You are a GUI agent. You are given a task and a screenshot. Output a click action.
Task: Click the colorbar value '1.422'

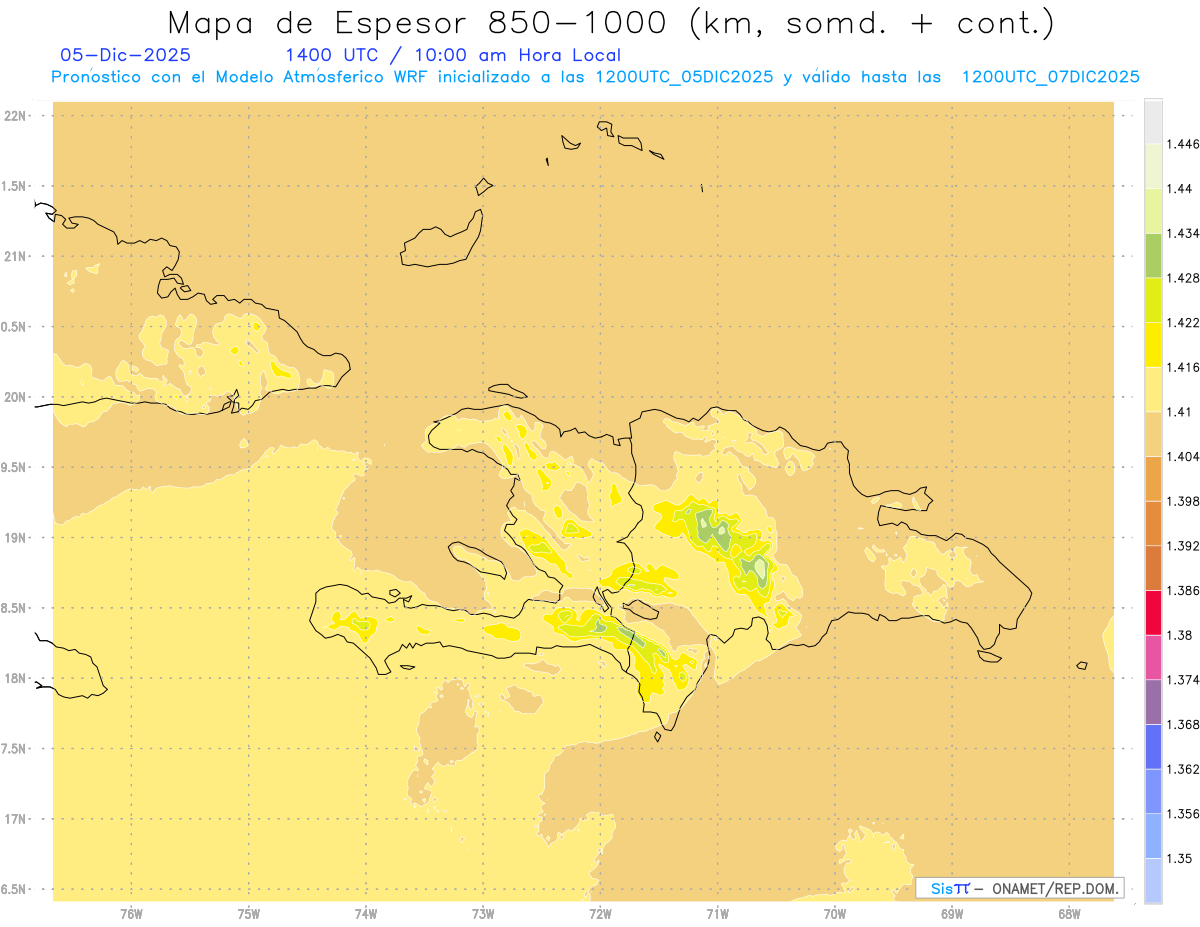pos(1182,322)
